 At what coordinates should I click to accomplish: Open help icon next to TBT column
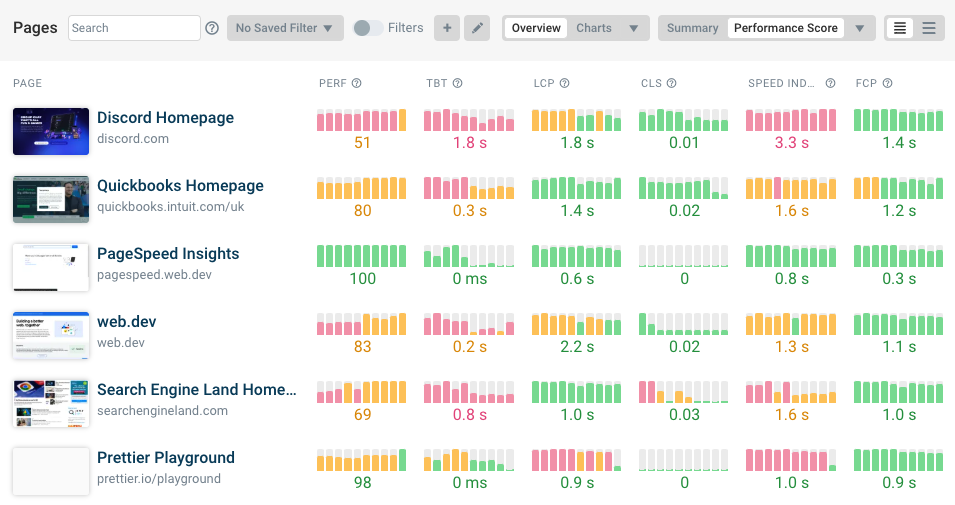[x=457, y=83]
